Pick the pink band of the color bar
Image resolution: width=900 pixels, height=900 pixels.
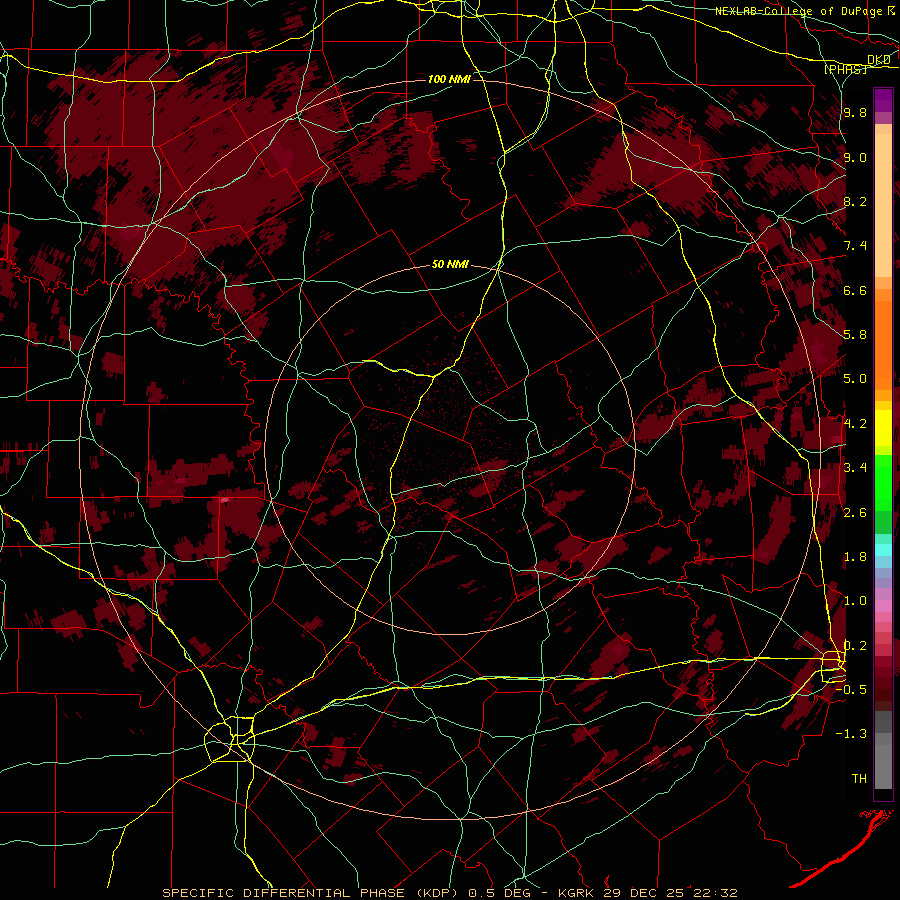click(883, 606)
